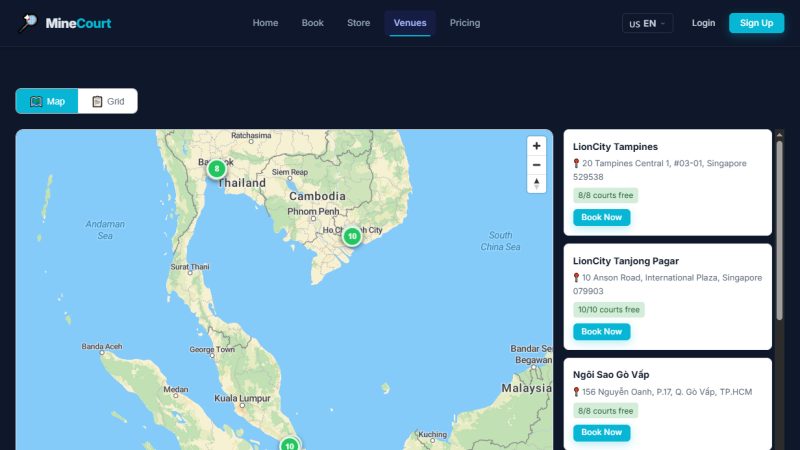This screenshot has height=450, width=800.
Task: Click the Cambodia label on the map
Action: point(317,196)
